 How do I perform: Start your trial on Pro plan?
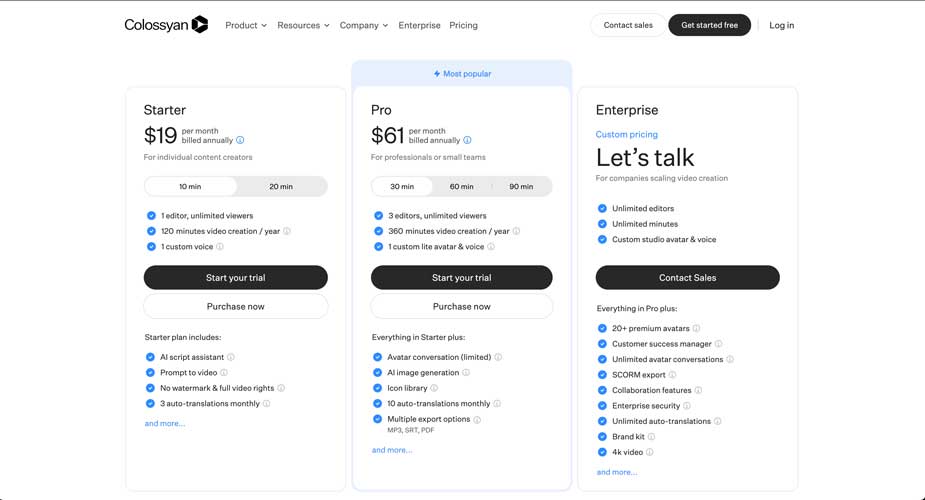(461, 278)
